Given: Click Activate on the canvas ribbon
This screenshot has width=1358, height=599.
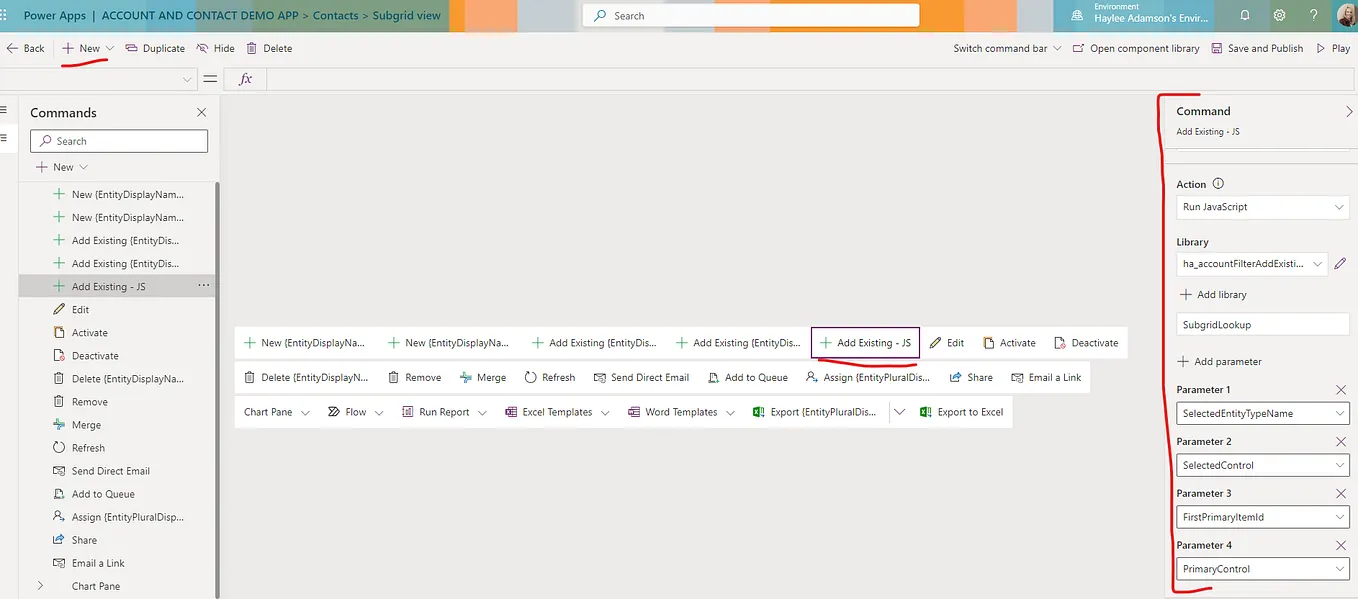Looking at the screenshot, I should click(1009, 343).
